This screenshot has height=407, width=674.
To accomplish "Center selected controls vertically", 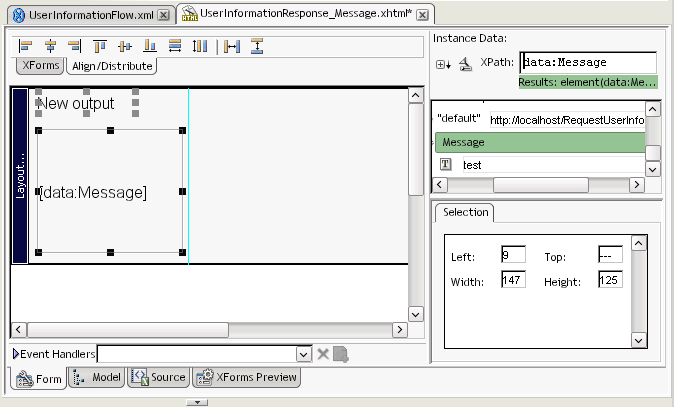I will pos(125,46).
